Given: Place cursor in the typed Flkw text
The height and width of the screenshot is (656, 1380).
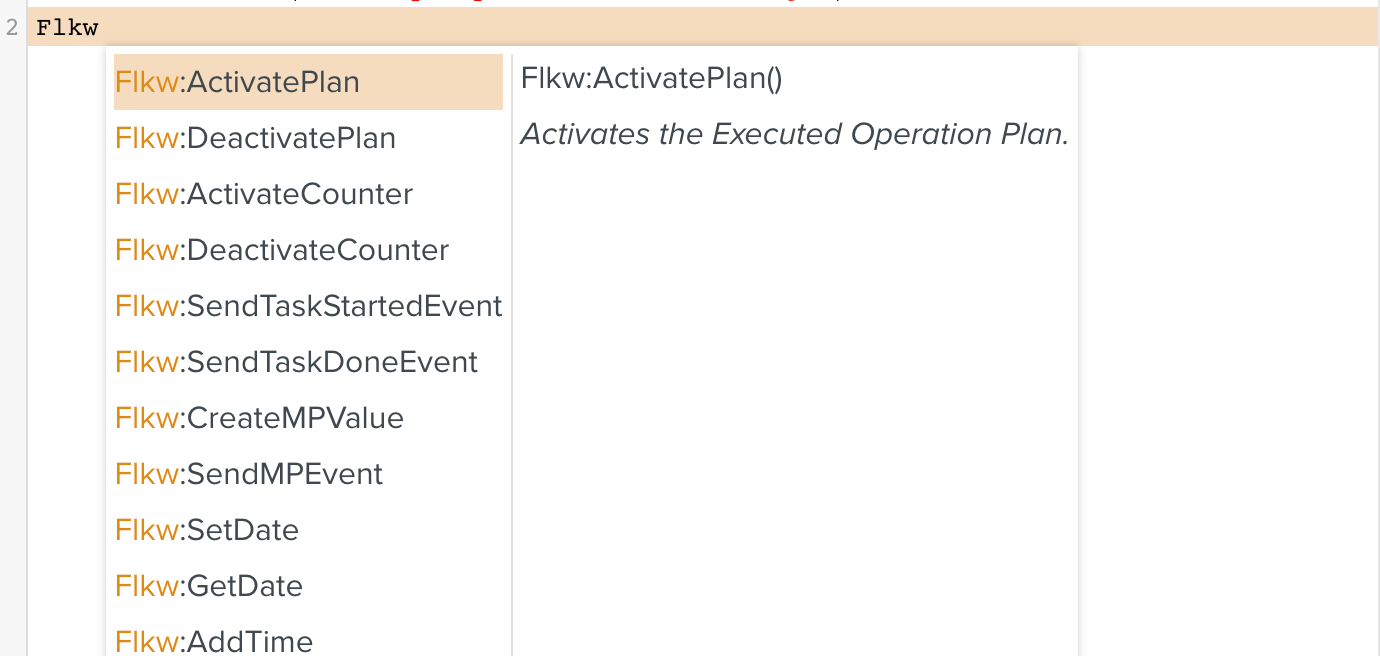Looking at the screenshot, I should pos(67,28).
